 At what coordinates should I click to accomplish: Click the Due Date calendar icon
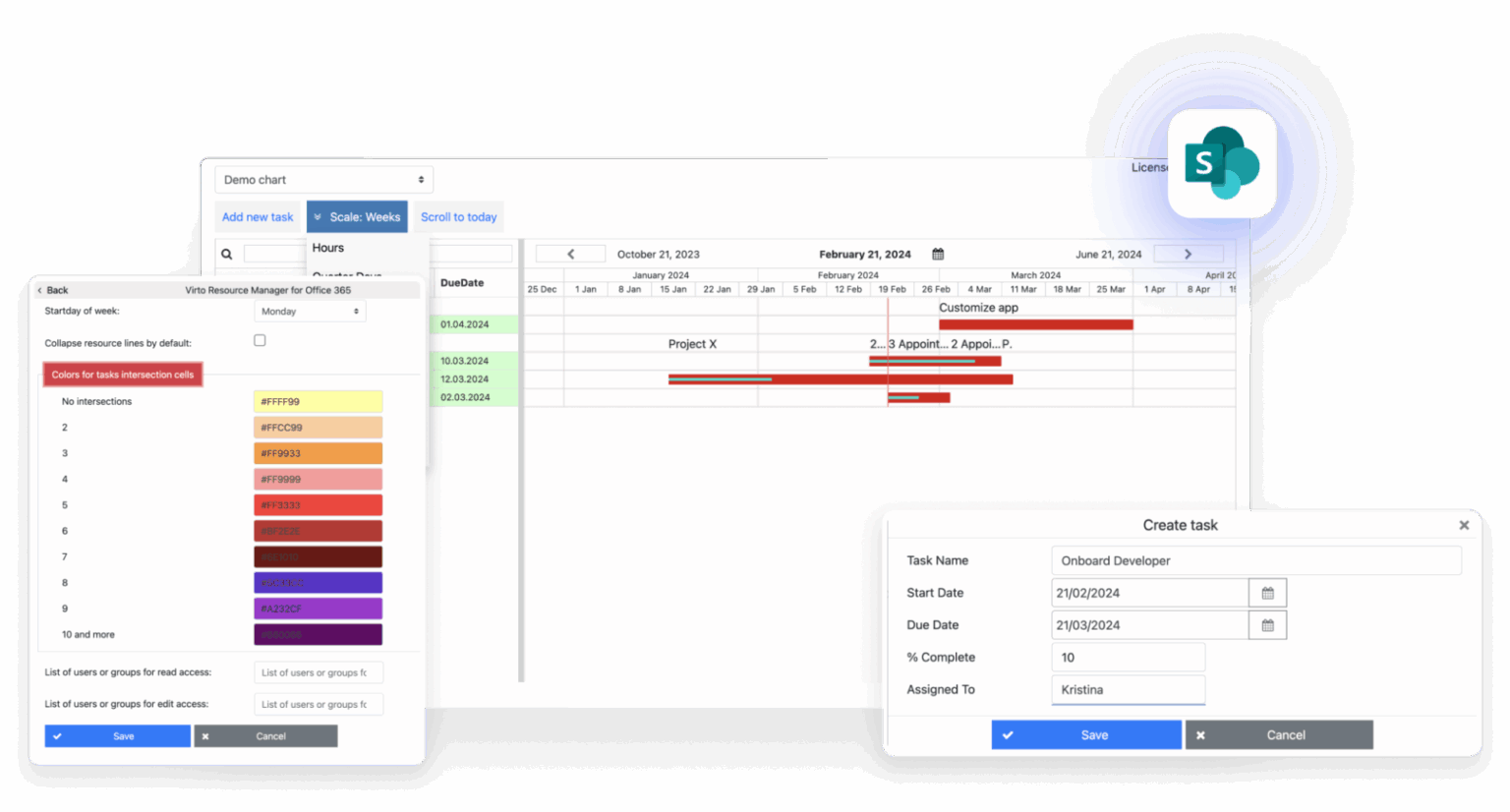(1267, 624)
